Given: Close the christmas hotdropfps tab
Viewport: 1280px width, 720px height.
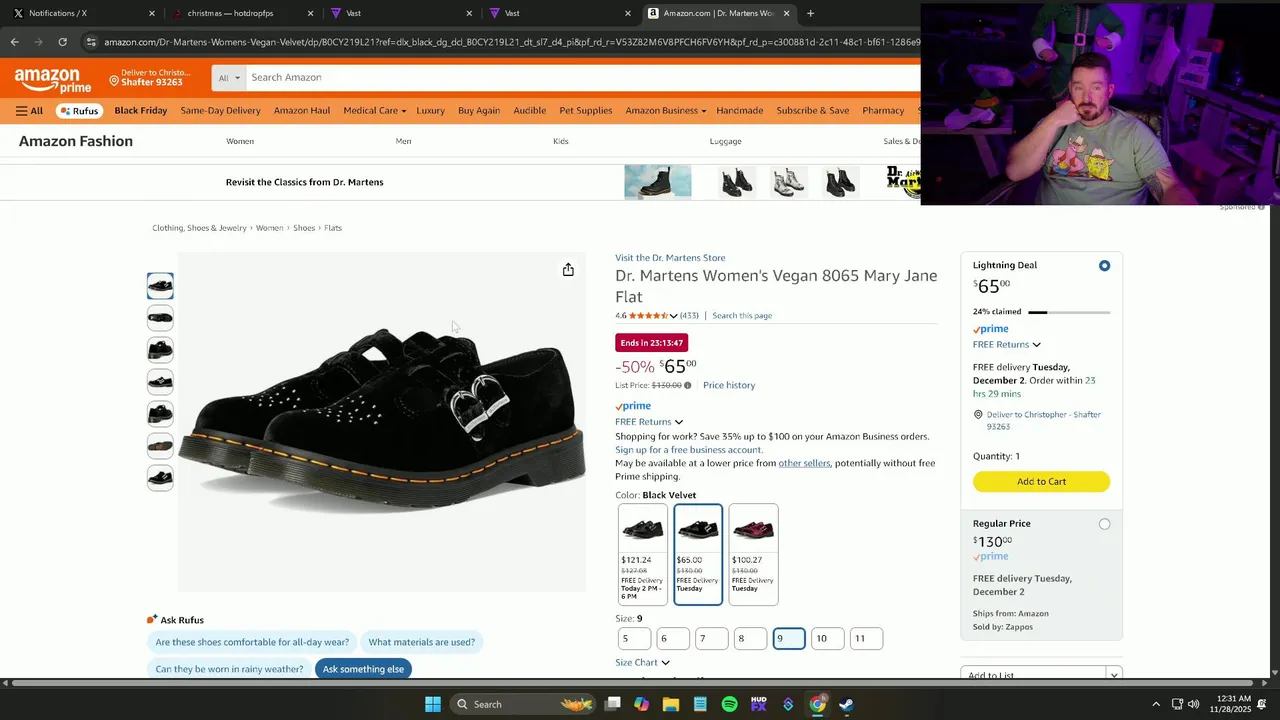Looking at the screenshot, I should click(x=310, y=14).
